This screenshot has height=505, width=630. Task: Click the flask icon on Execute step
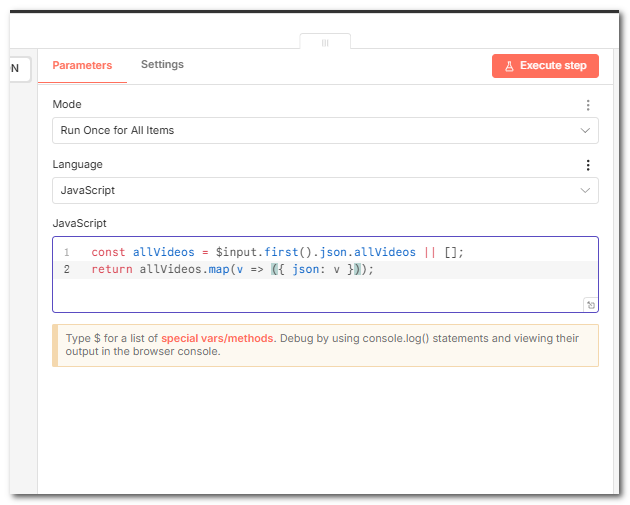tap(509, 66)
